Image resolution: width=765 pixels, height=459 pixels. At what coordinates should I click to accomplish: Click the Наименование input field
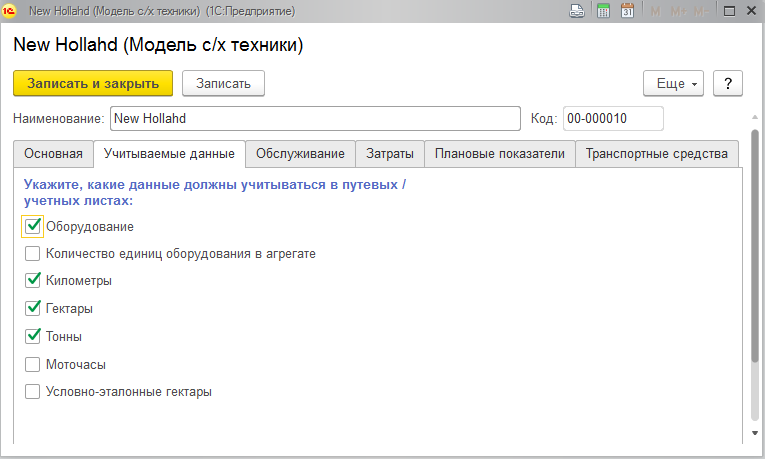(x=315, y=119)
